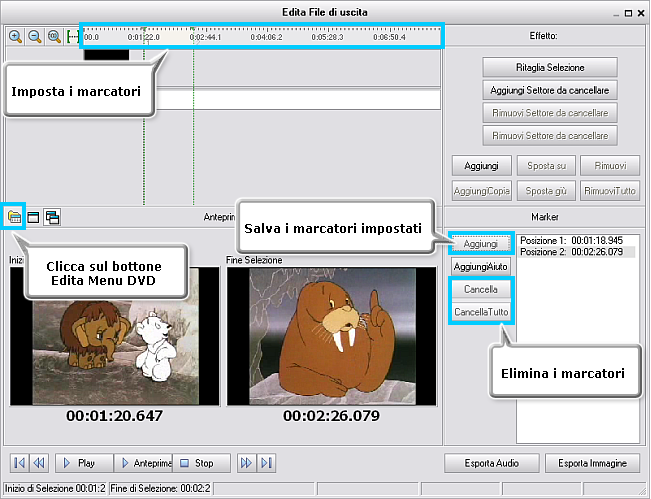Click Aggiungi Settore da cancellare

click(550, 90)
